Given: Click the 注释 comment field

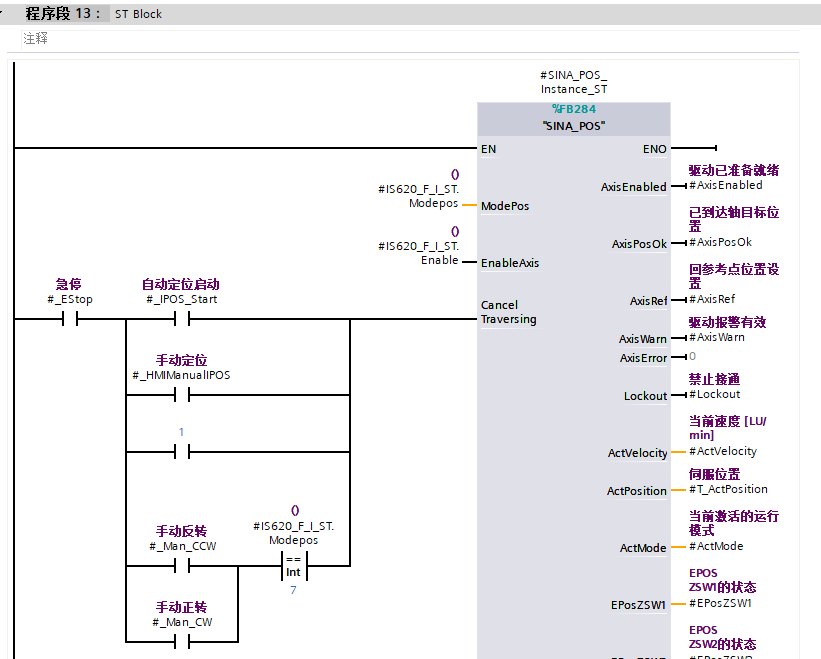Looking at the screenshot, I should pos(36,39).
